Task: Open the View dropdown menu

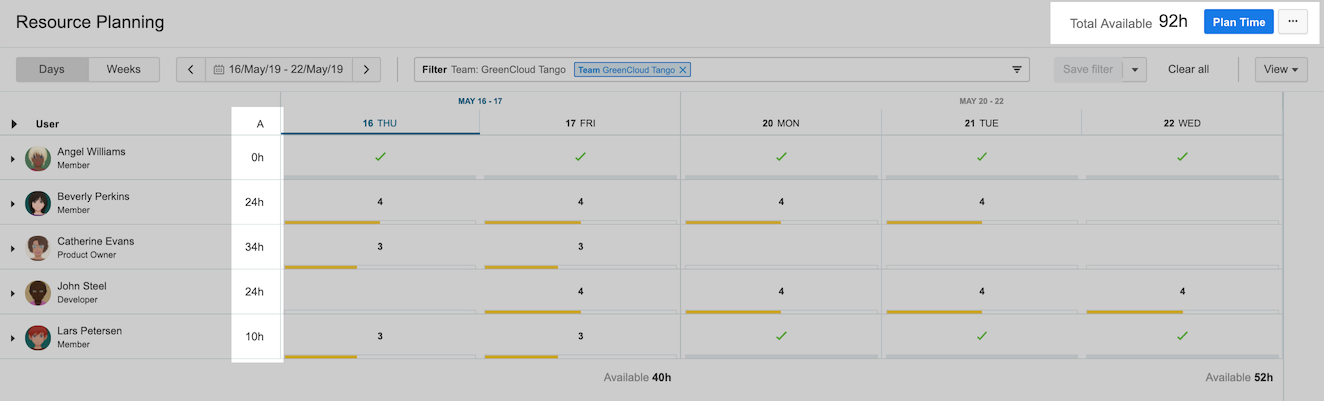Action: (1282, 70)
